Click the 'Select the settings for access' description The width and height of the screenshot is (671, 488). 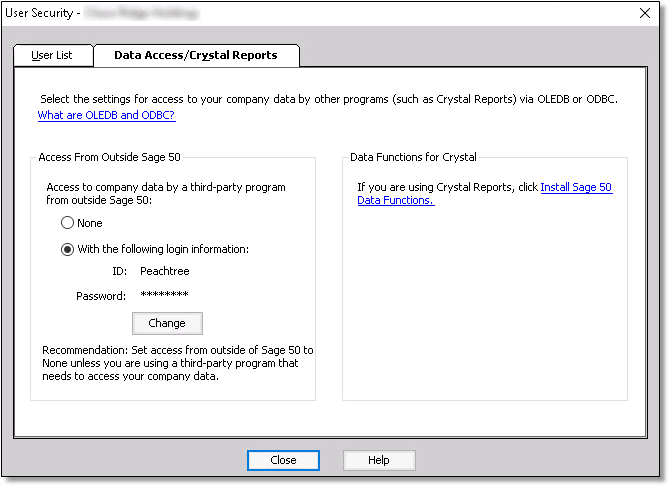[329, 99]
